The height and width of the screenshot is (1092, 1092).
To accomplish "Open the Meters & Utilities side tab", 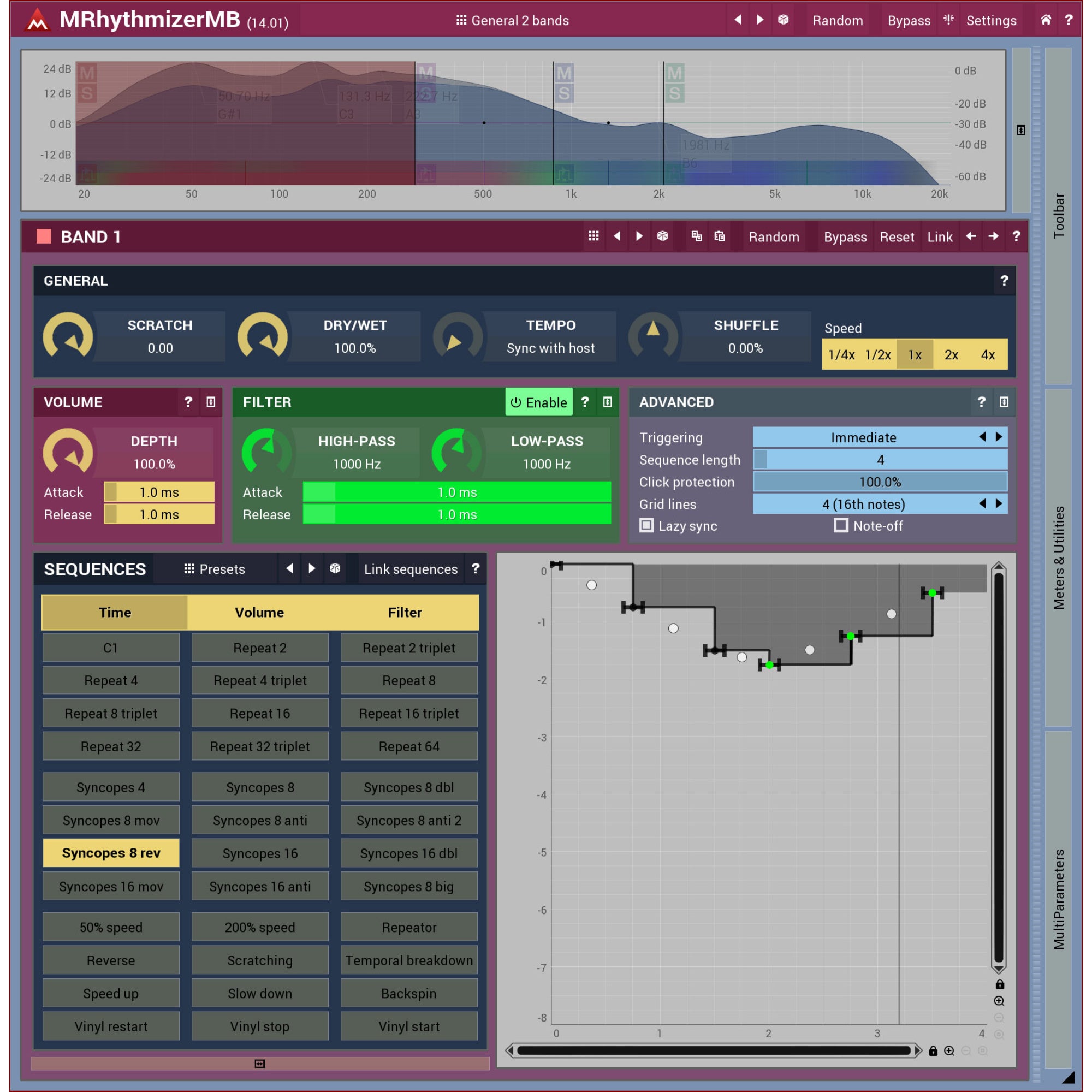I will click(1059, 557).
